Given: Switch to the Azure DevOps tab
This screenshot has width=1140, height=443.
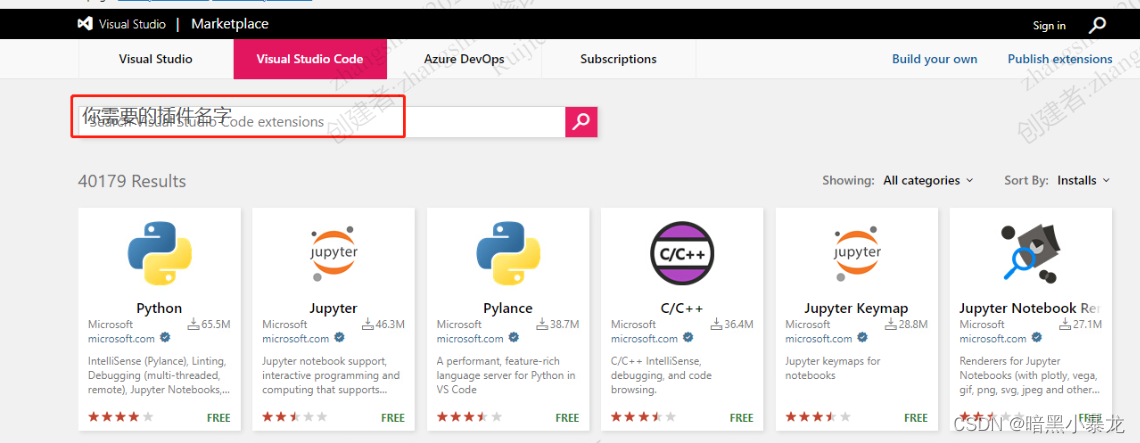Looking at the screenshot, I should (464, 59).
